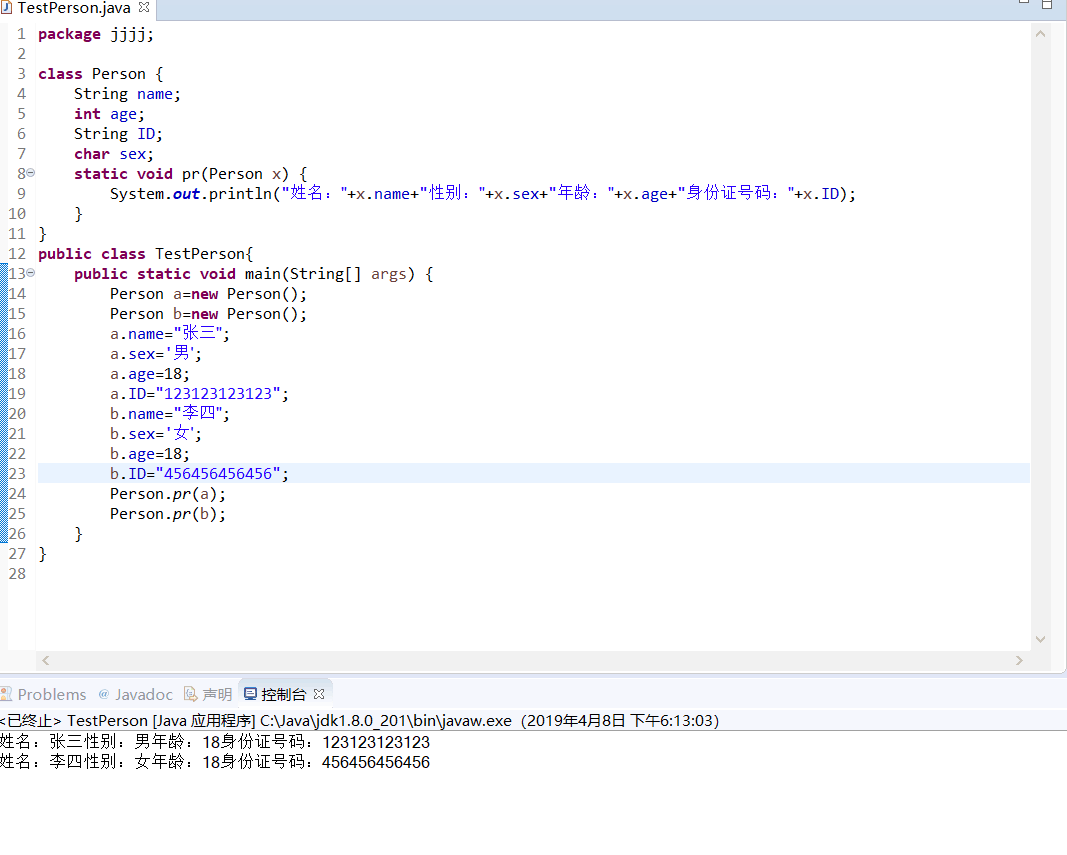Click the a.name="张三" assignment
This screenshot has width=1067, height=855.
170,334
